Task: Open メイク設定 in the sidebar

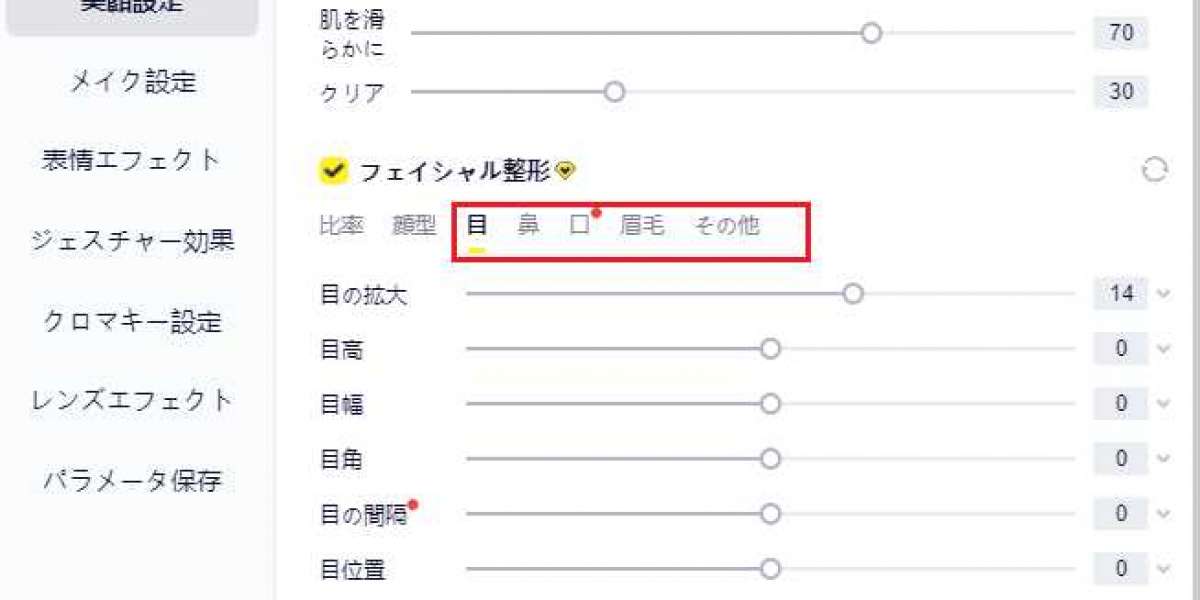Action: click(131, 84)
